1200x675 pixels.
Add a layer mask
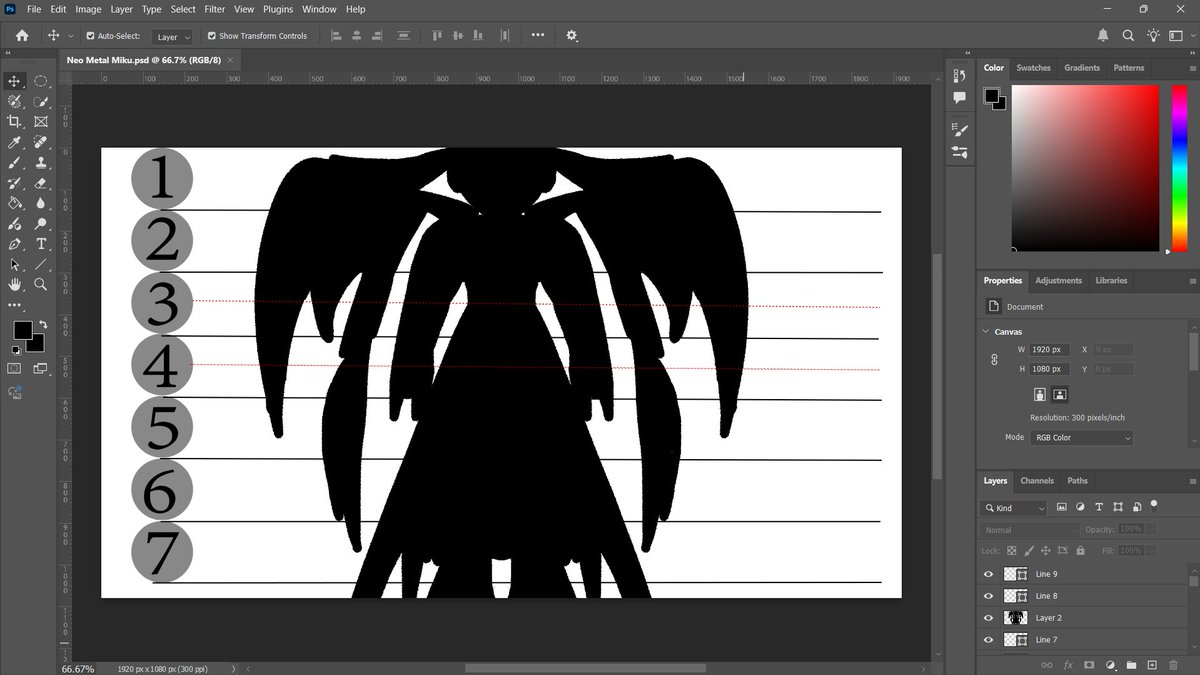(x=1089, y=665)
